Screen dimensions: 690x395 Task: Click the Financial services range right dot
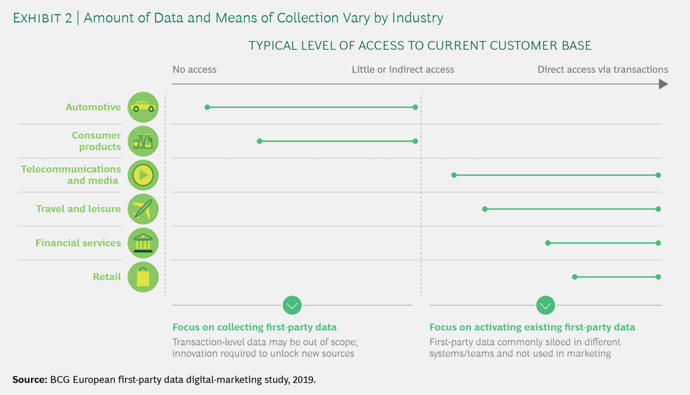click(x=658, y=243)
